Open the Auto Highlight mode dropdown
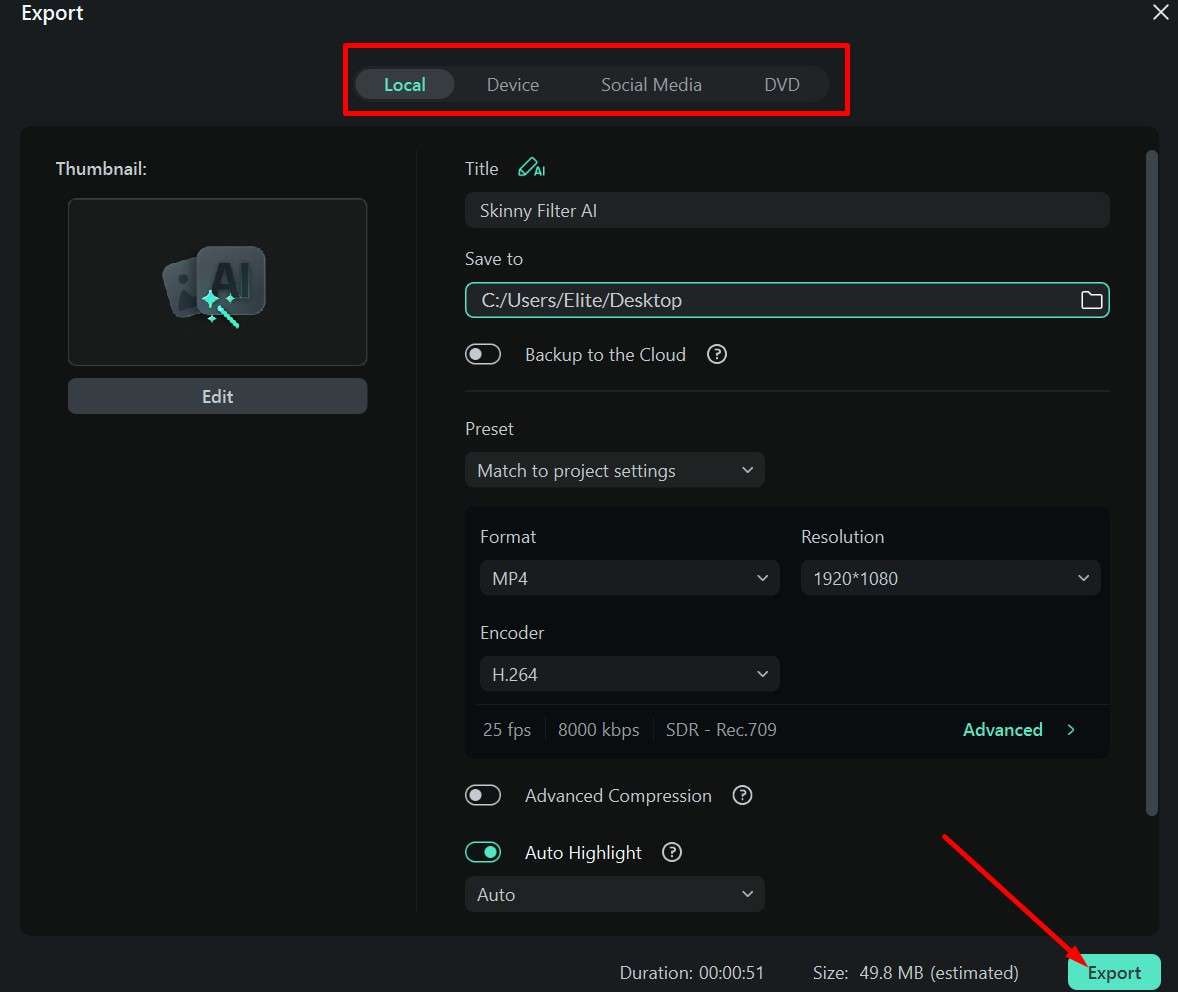Screen dimensions: 1178x992 pyautogui.click(x=614, y=894)
